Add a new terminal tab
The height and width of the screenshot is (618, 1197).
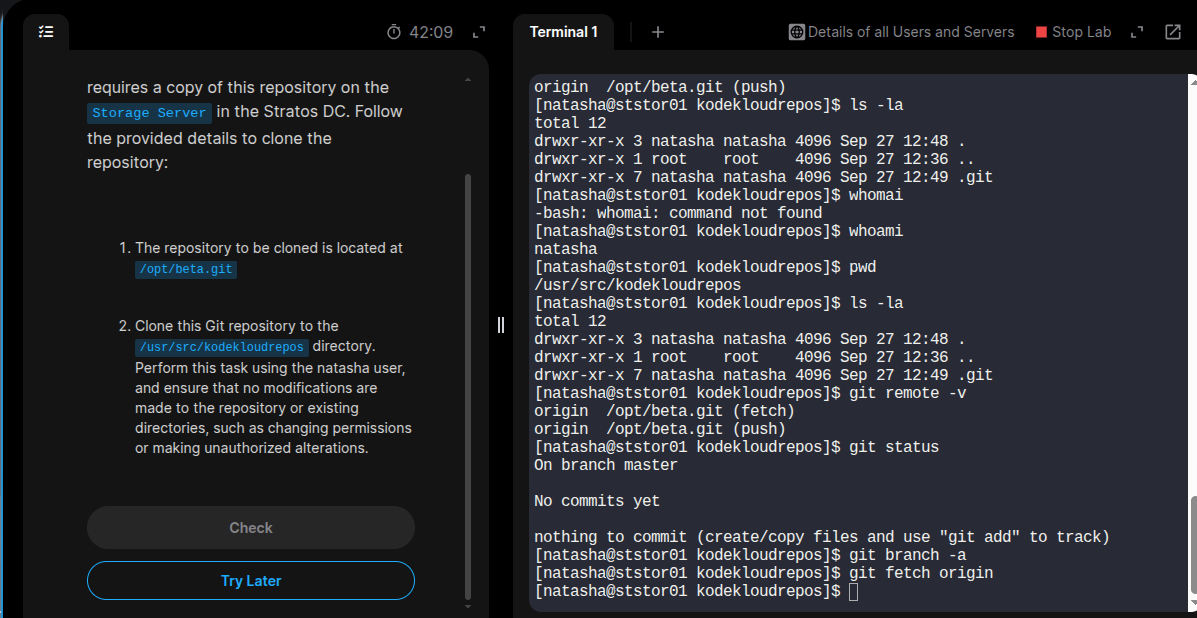click(657, 32)
